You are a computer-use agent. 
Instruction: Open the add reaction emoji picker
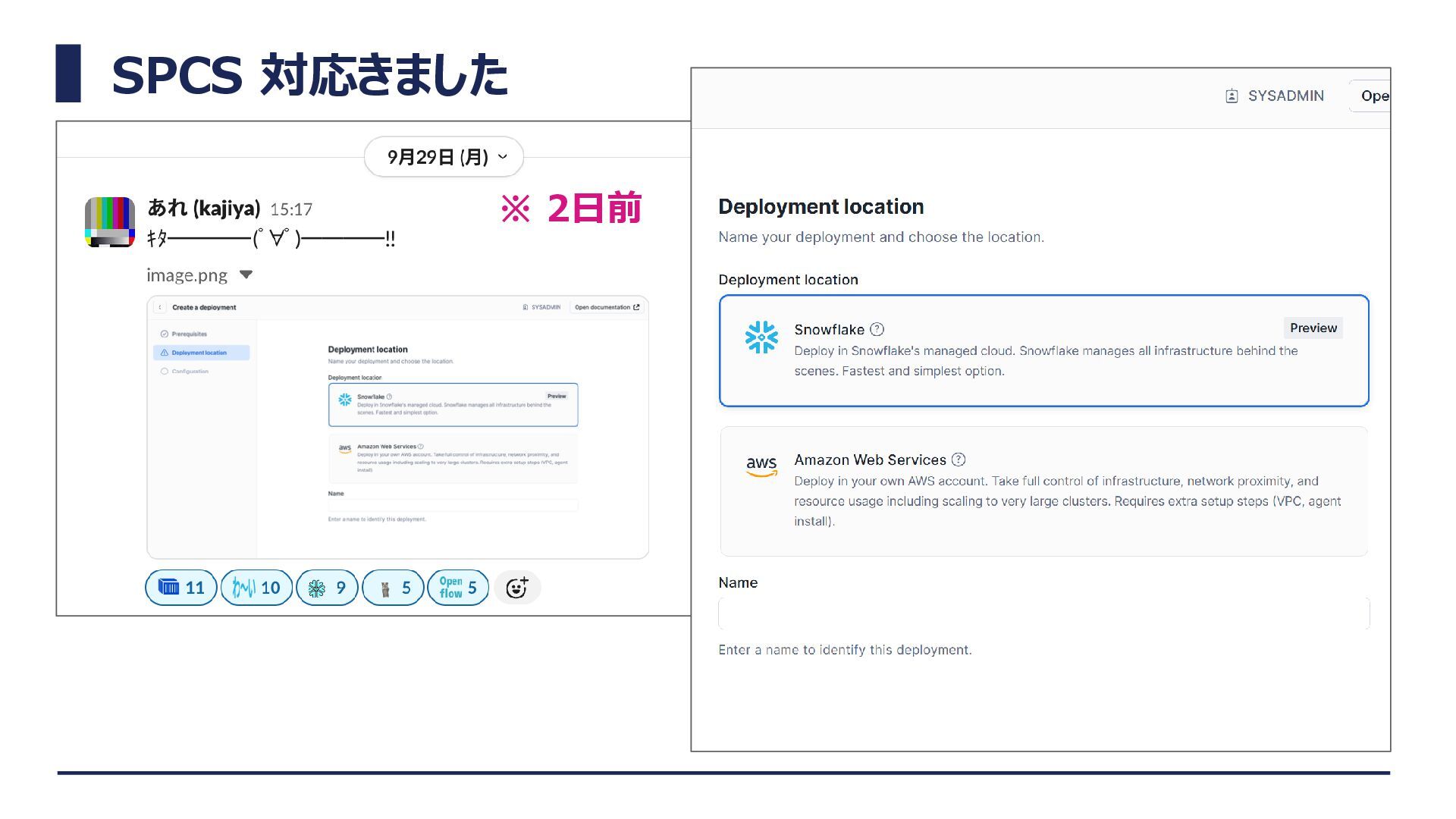coord(516,588)
